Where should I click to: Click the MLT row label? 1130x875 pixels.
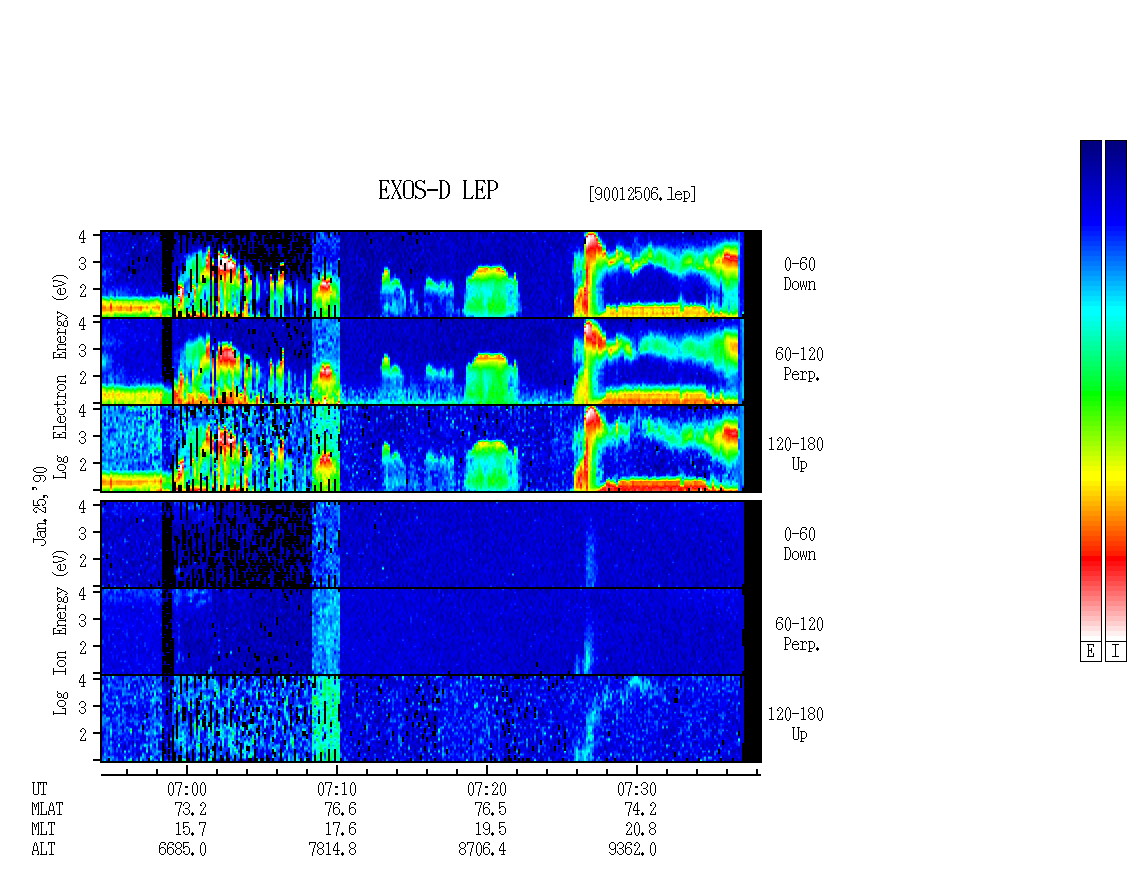(x=43, y=829)
